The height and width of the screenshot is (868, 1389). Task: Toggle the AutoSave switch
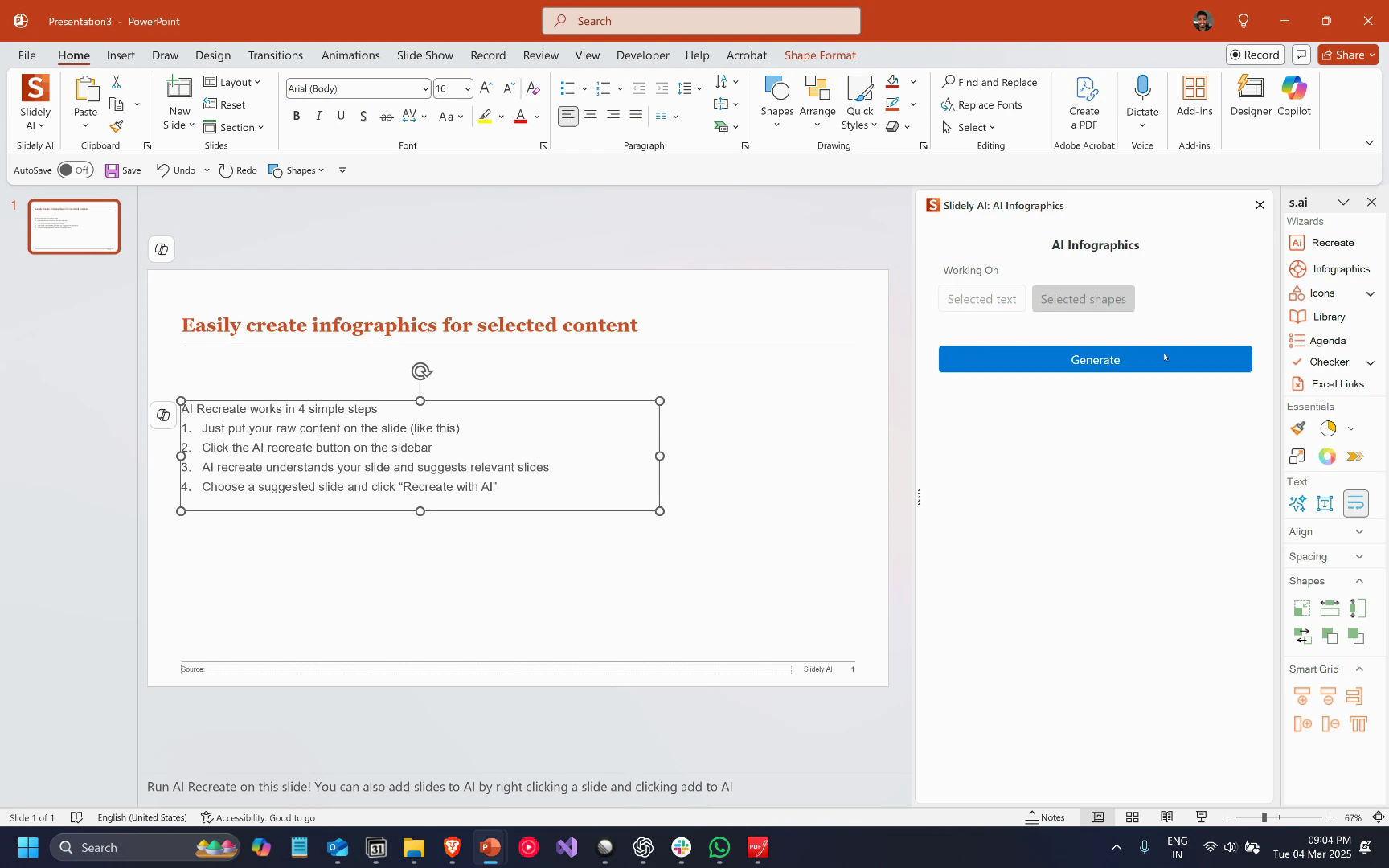click(x=75, y=170)
